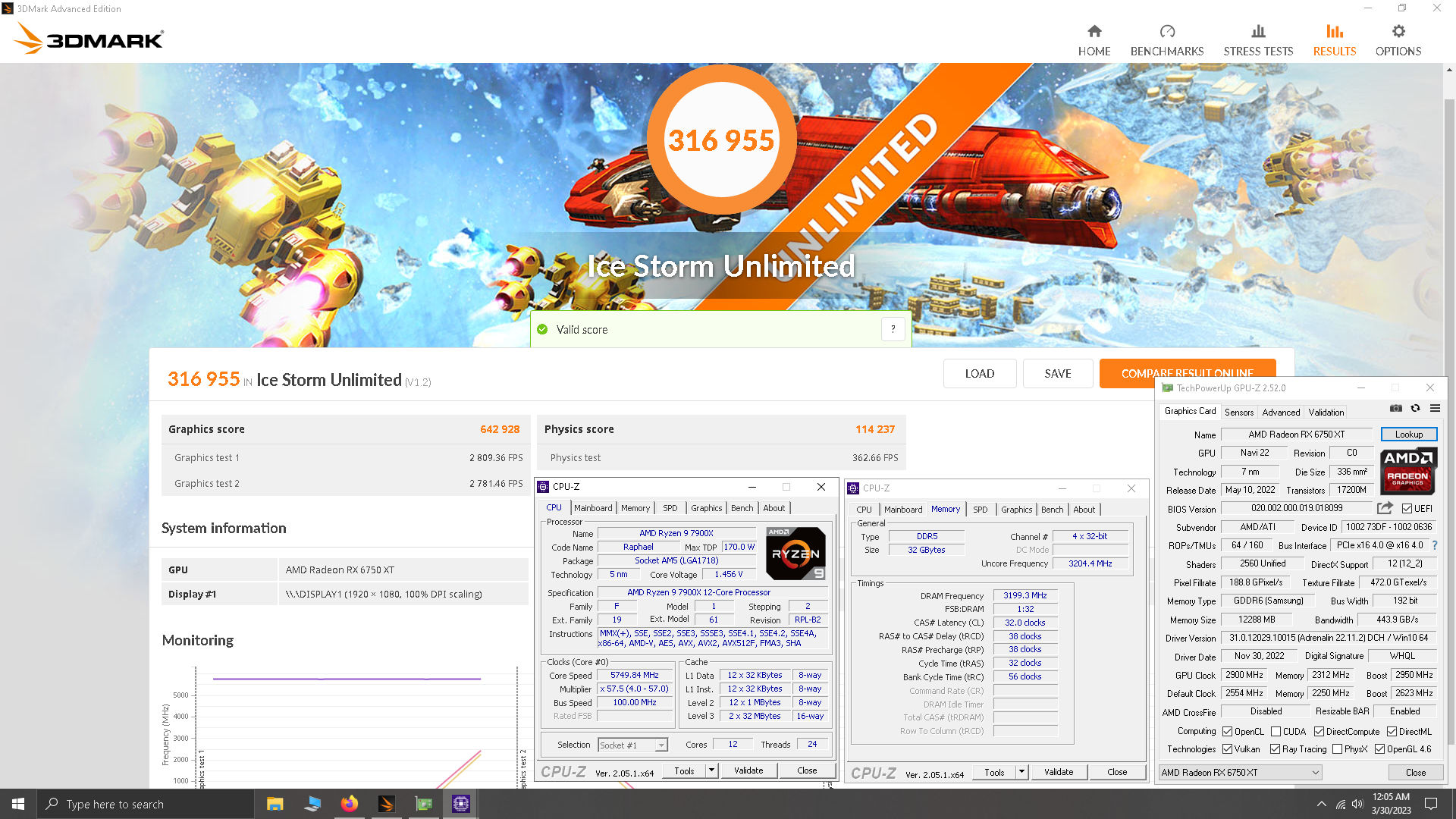Open the GPU-Z hamburger menu
The width and height of the screenshot is (1456, 819).
pyautogui.click(x=1435, y=408)
